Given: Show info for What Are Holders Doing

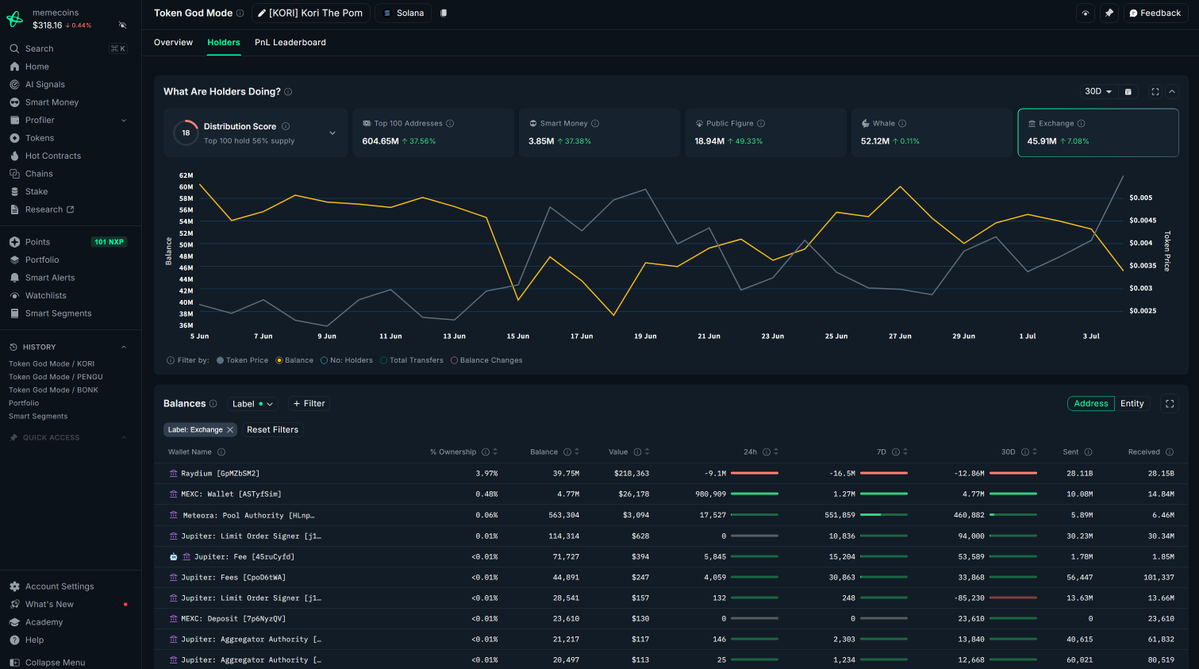Looking at the screenshot, I should tap(288, 92).
